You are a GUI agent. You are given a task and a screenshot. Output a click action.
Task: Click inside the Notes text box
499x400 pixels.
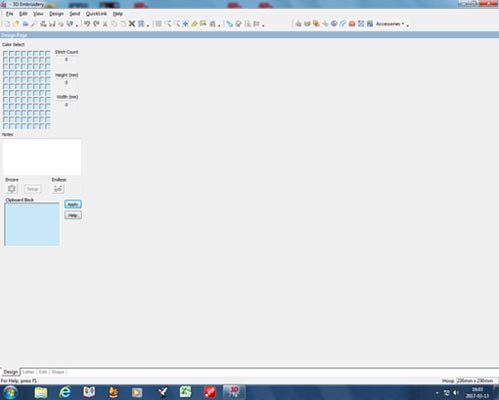click(x=42, y=157)
